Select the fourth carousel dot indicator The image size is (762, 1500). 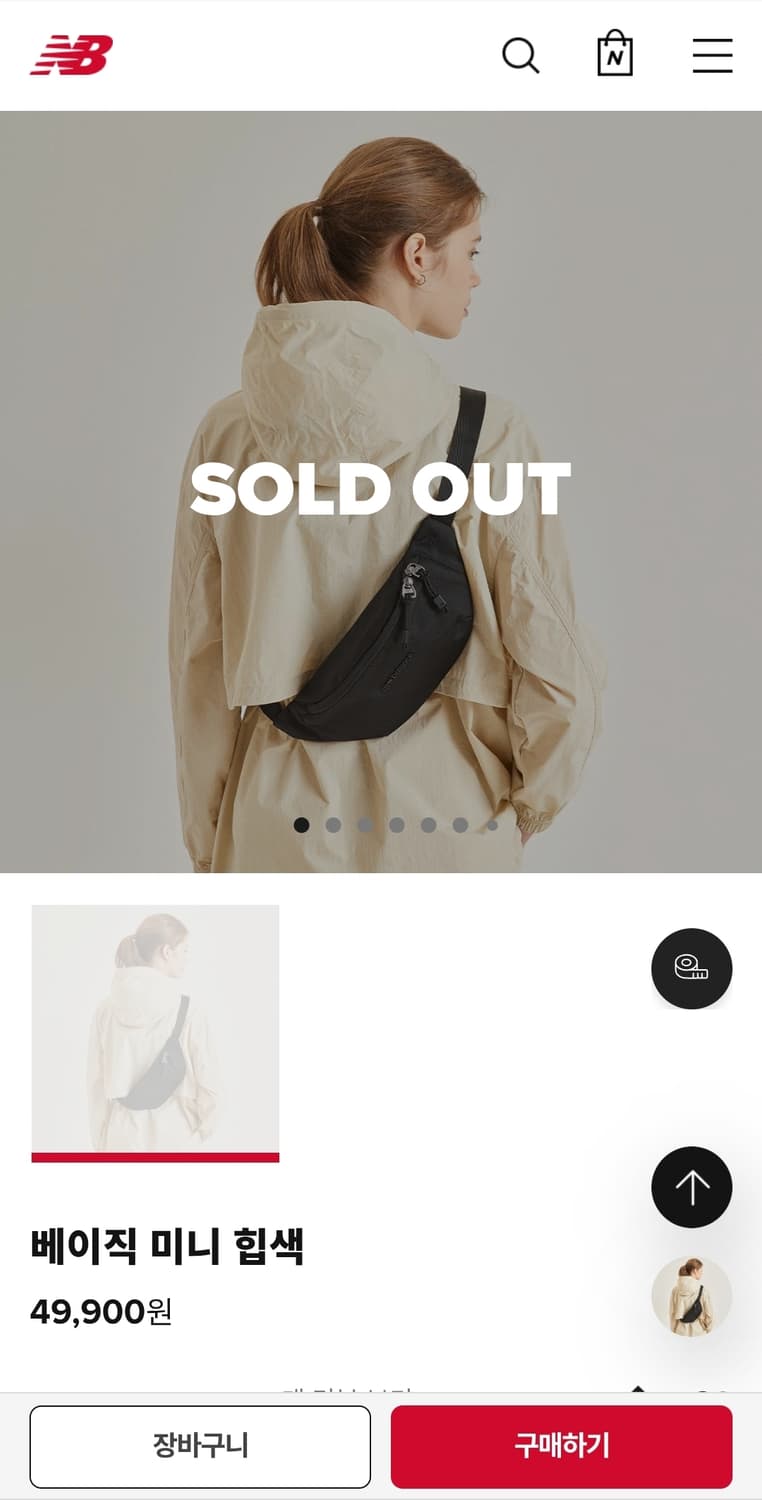pos(397,825)
